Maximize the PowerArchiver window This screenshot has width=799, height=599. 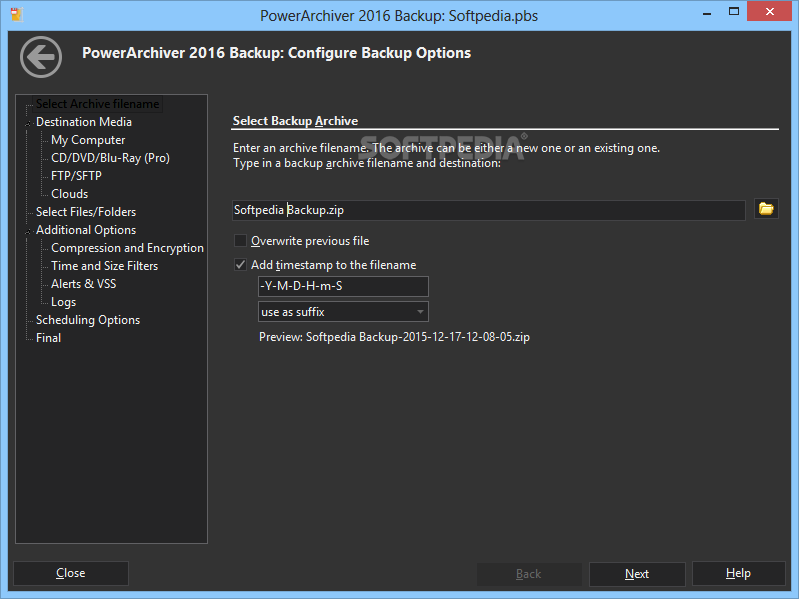point(734,12)
